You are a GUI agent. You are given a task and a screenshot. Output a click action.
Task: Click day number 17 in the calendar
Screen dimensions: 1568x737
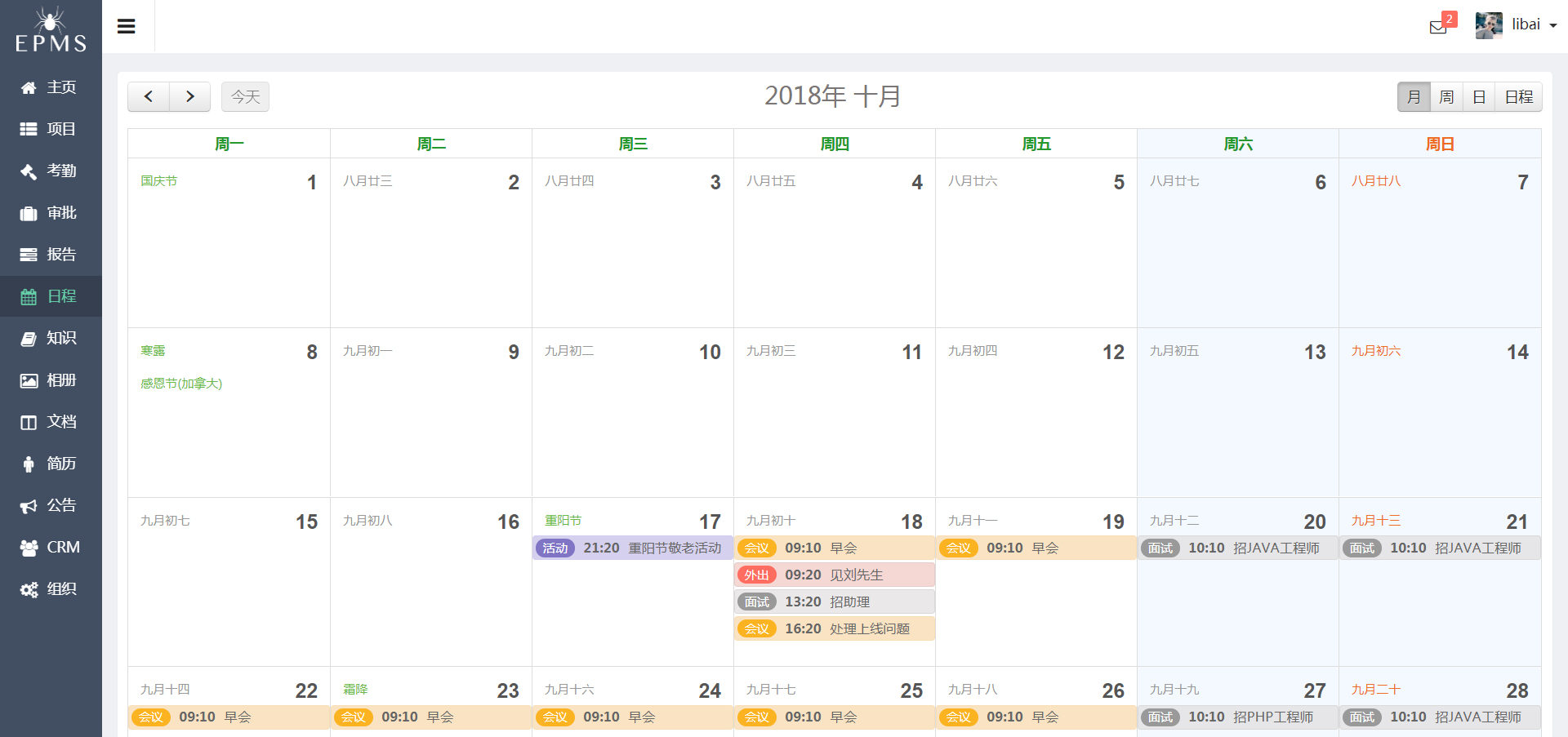click(710, 522)
